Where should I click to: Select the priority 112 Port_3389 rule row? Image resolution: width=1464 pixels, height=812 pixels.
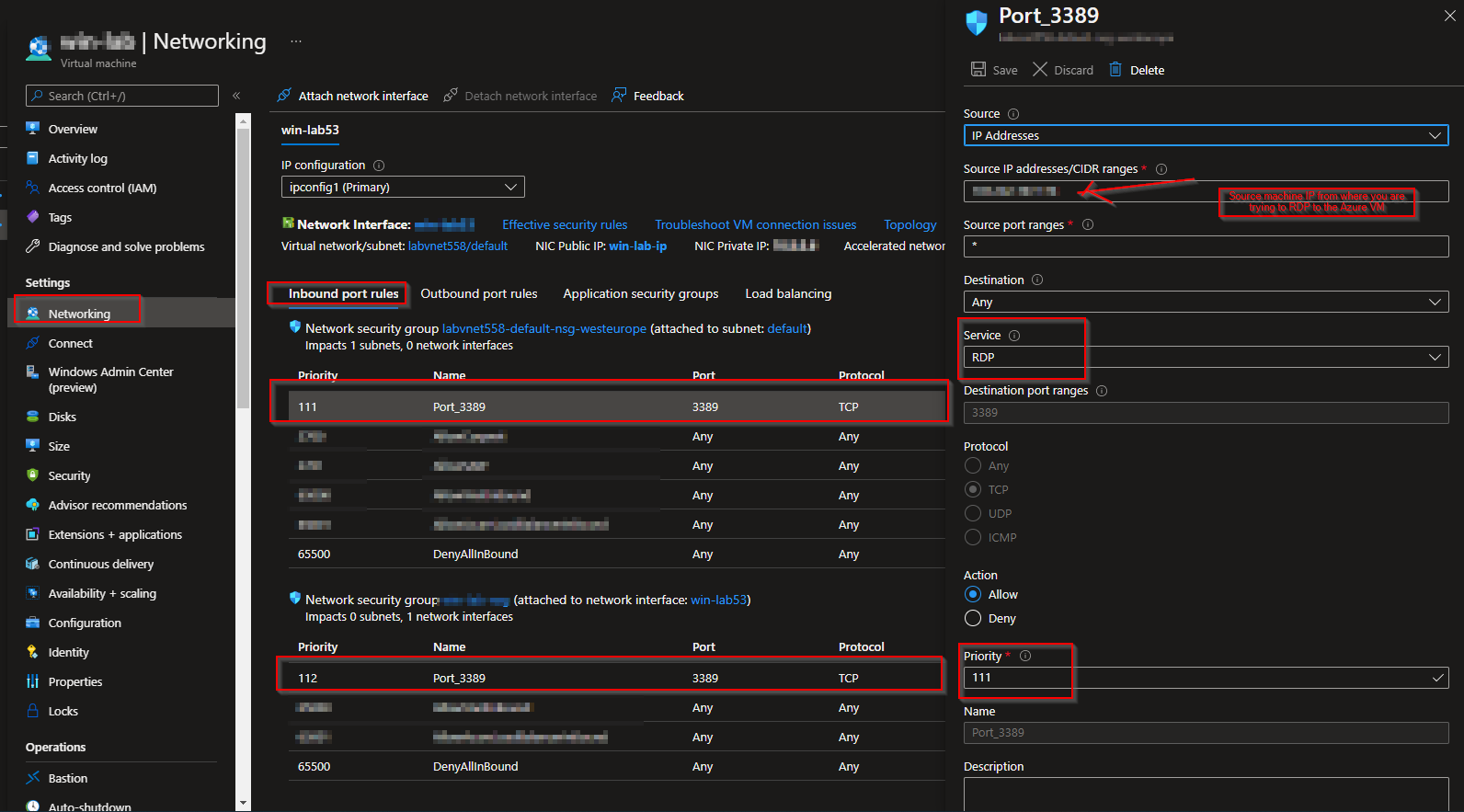click(617, 678)
